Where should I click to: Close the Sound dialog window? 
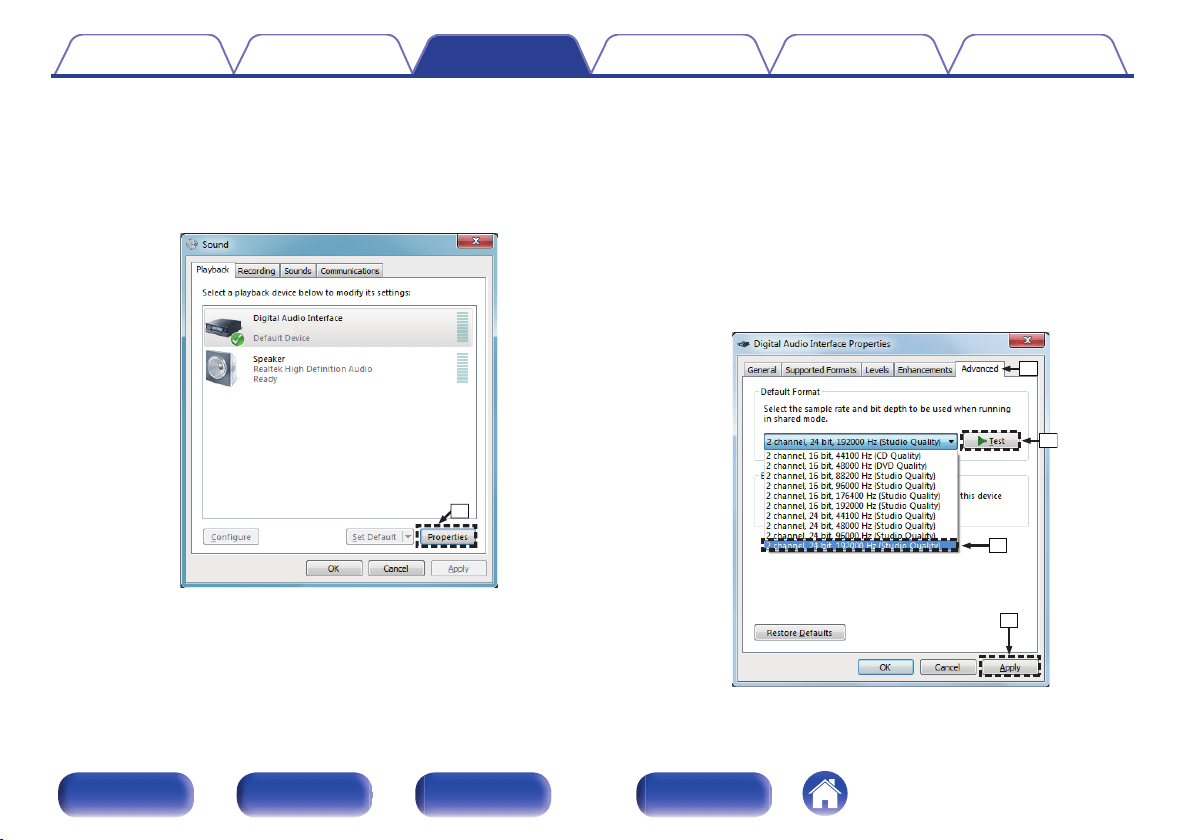(x=475, y=242)
